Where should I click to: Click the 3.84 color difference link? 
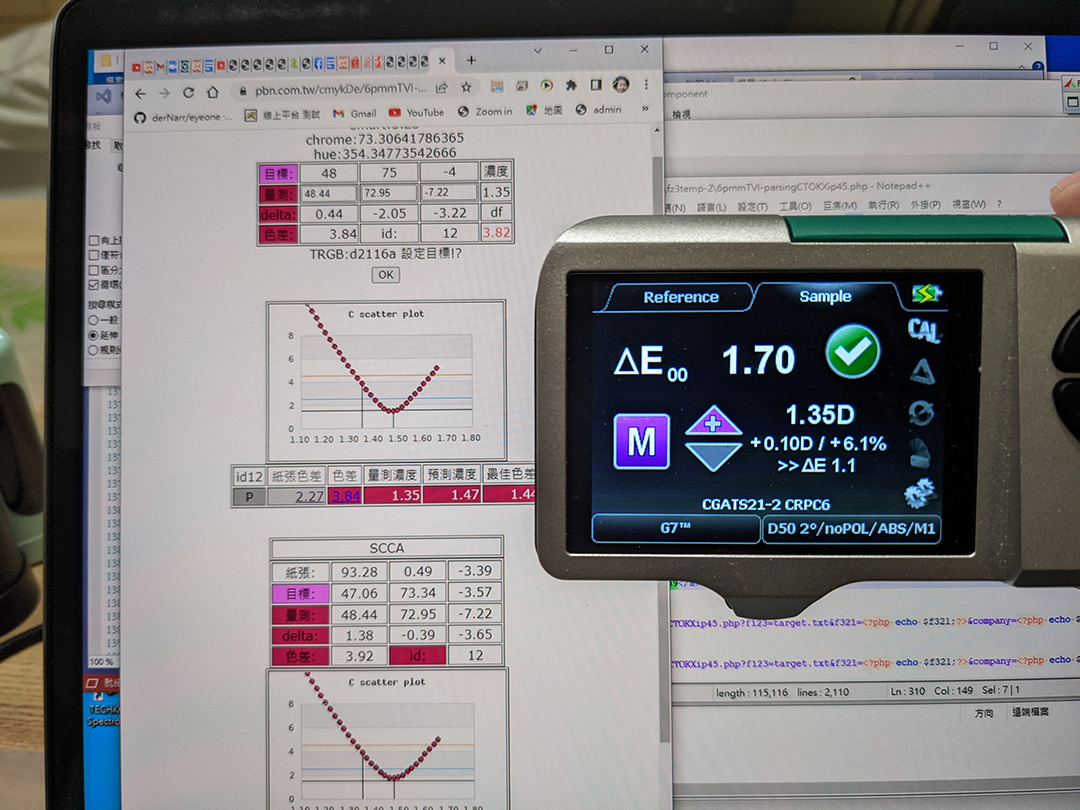pyautogui.click(x=346, y=496)
